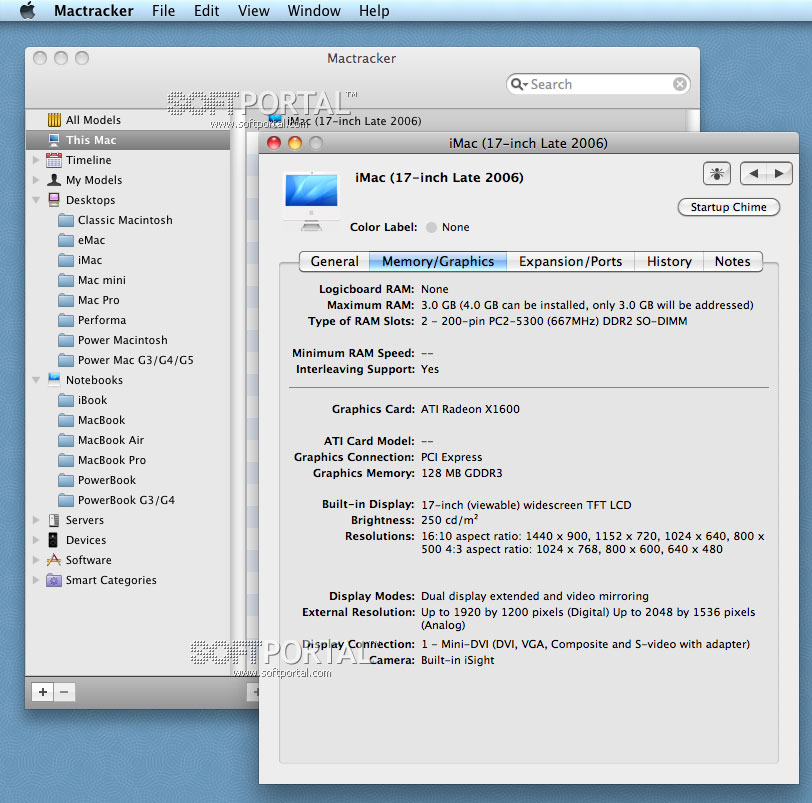This screenshot has height=803, width=812.
Task: Click the All Models columns icon
Action: tap(54, 120)
